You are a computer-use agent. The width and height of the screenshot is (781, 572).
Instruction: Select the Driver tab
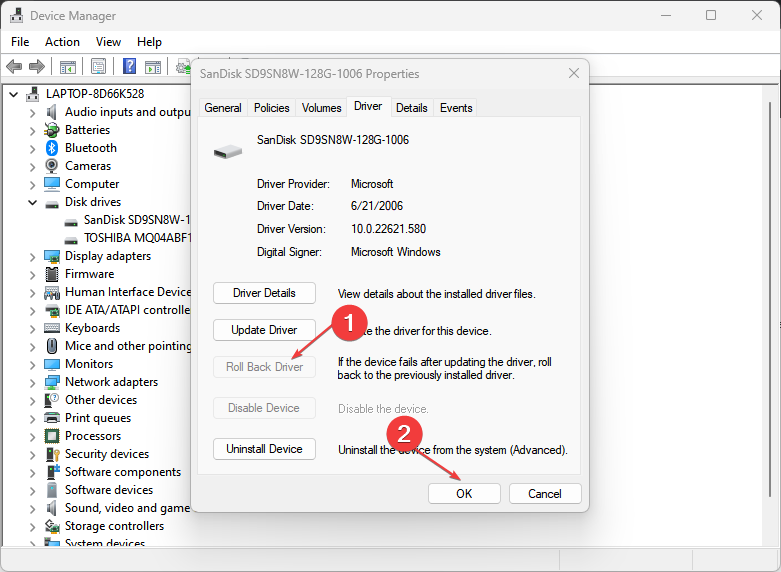(368, 106)
